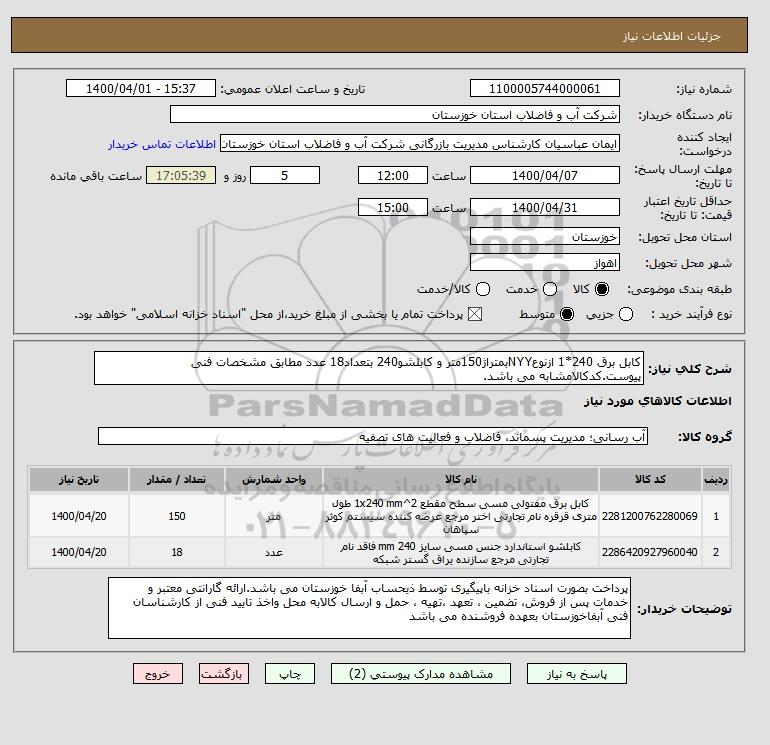Click the چاپ print button

pos(290,674)
